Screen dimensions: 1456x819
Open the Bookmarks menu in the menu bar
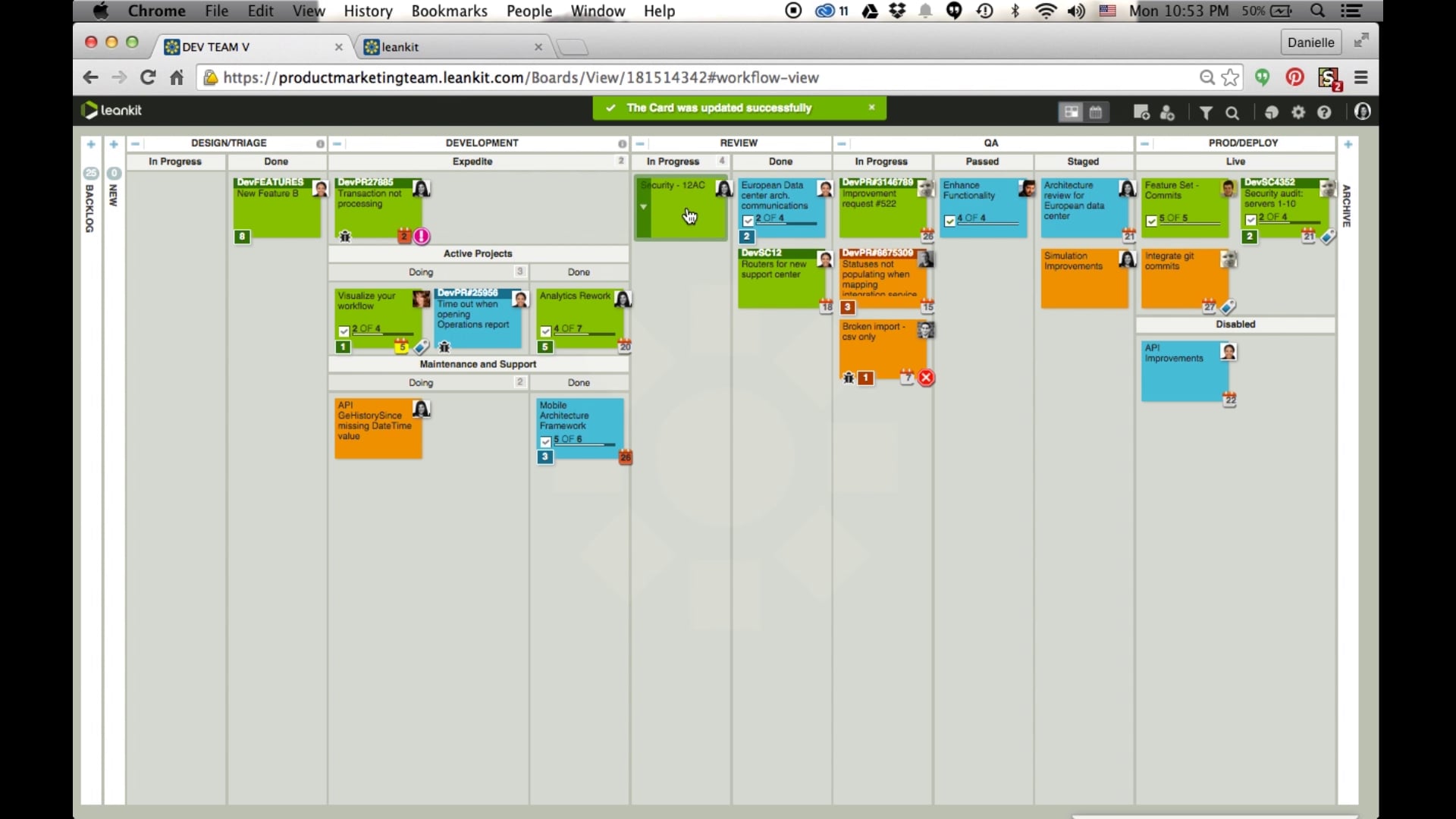click(x=449, y=11)
